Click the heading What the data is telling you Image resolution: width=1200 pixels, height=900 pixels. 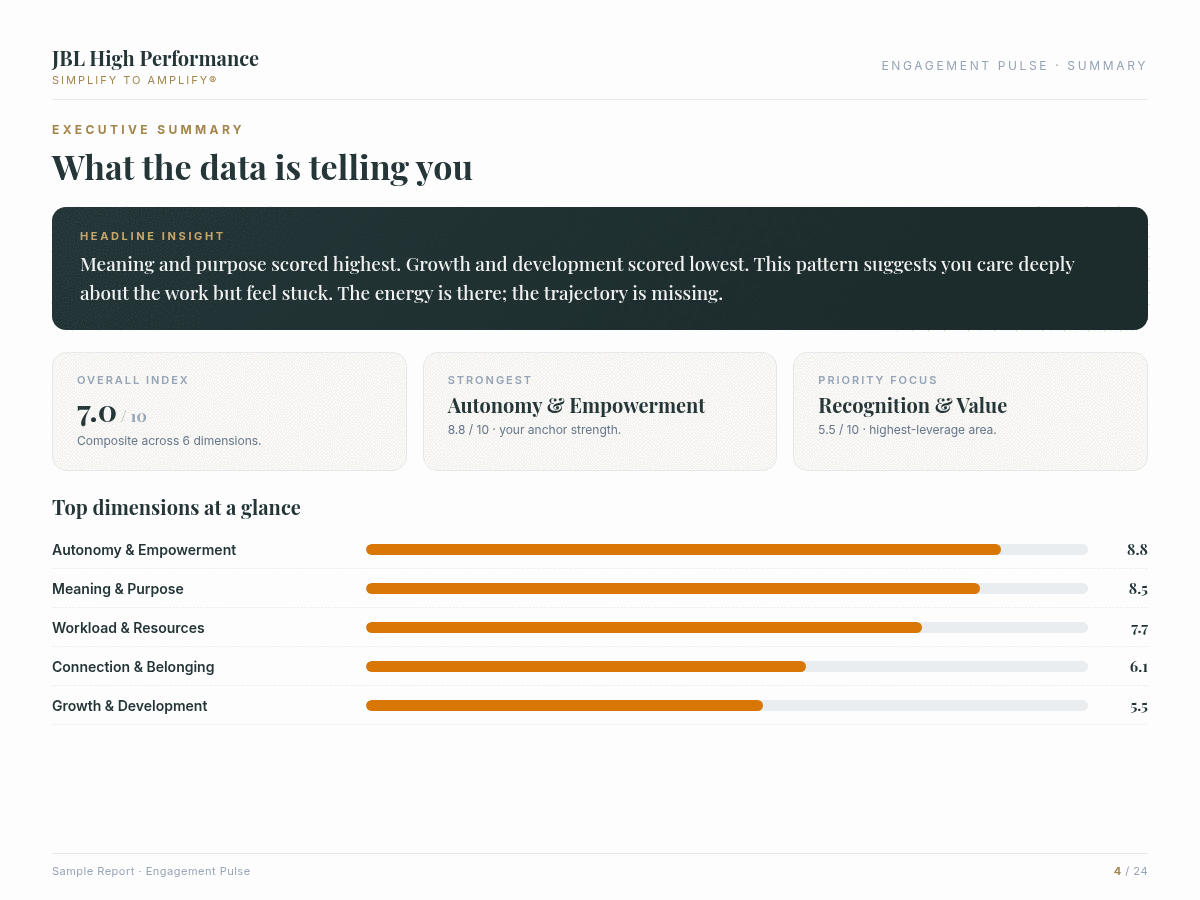[262, 167]
